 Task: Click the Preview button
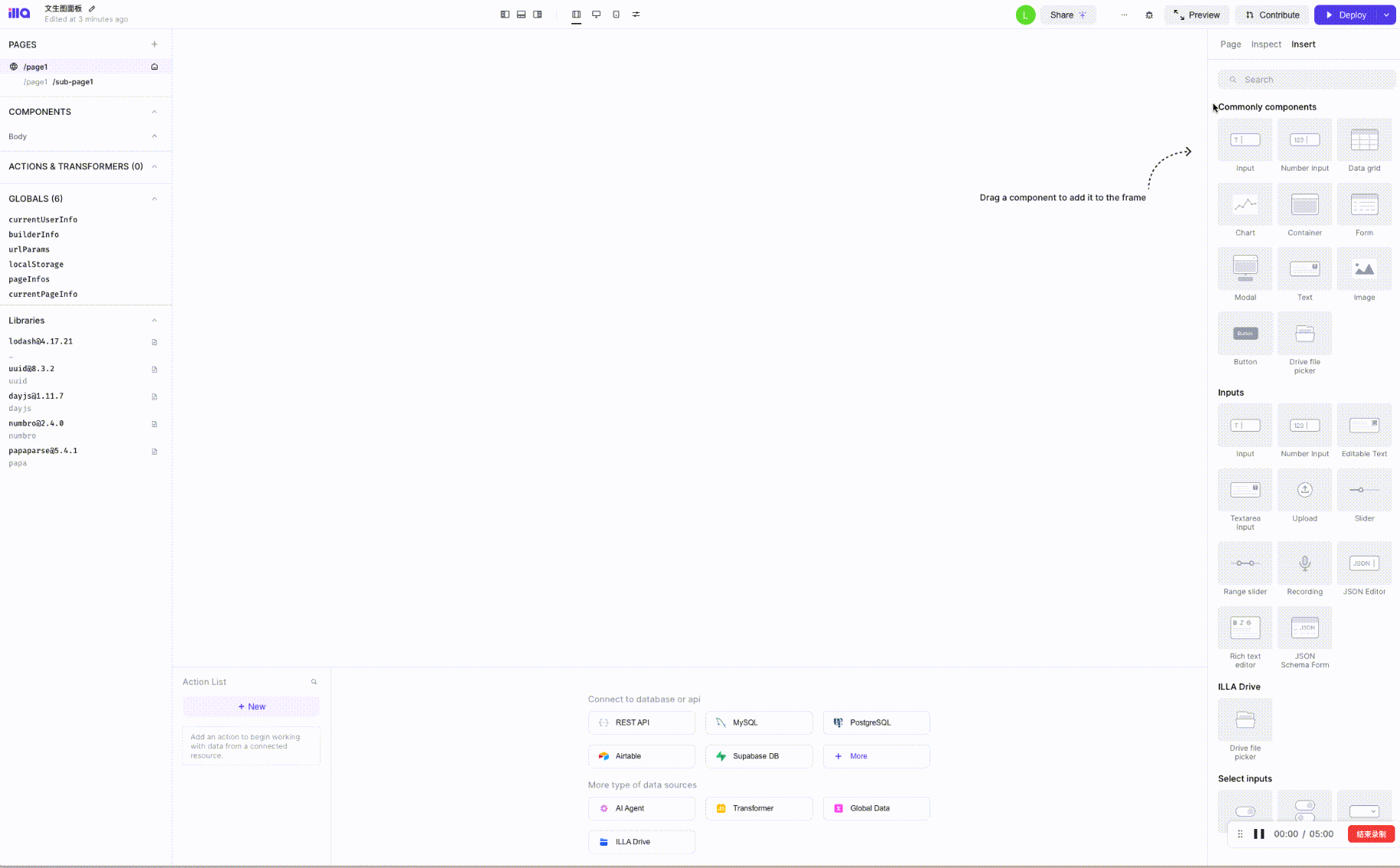(1197, 15)
